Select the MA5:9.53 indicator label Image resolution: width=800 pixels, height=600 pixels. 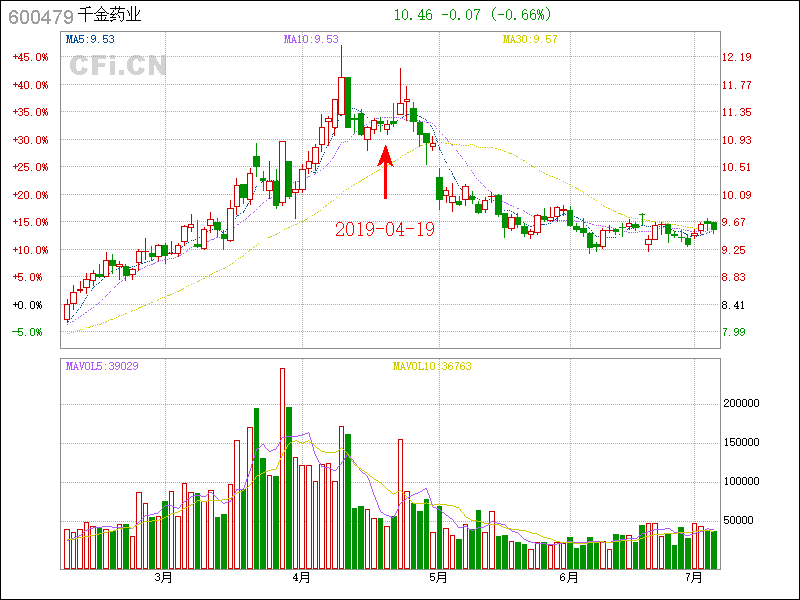(90, 40)
